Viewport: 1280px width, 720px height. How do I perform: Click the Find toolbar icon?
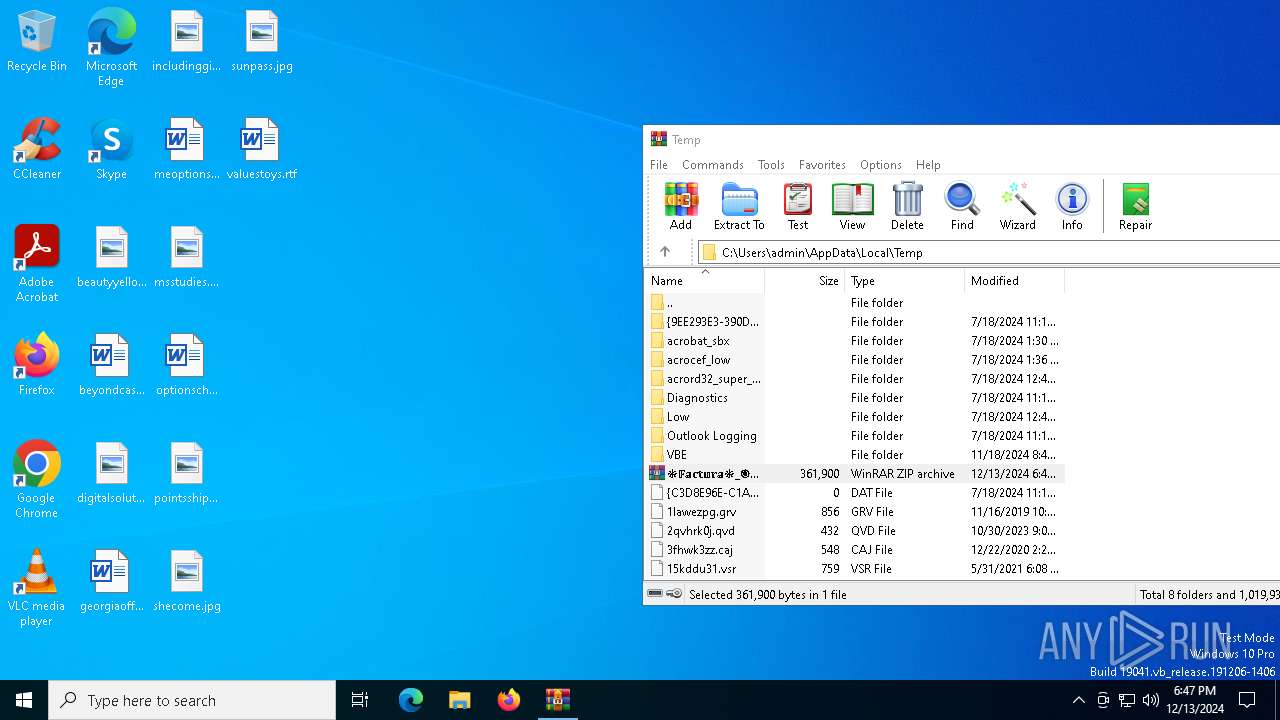click(962, 206)
